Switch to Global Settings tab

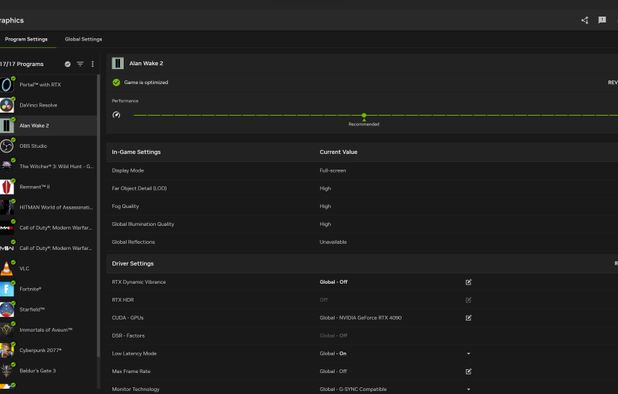[x=83, y=39]
